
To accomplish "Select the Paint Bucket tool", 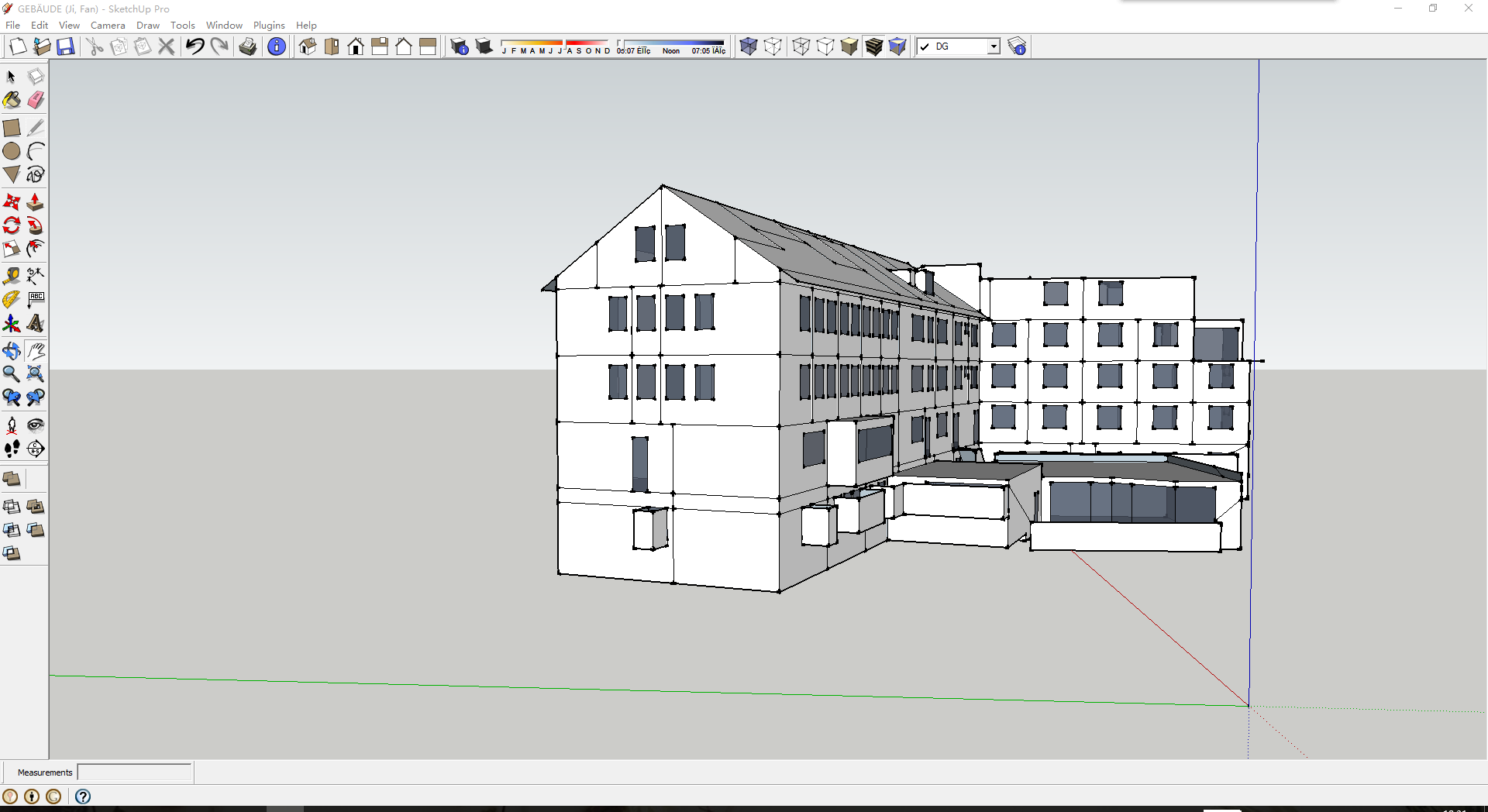I will pyautogui.click(x=12, y=101).
